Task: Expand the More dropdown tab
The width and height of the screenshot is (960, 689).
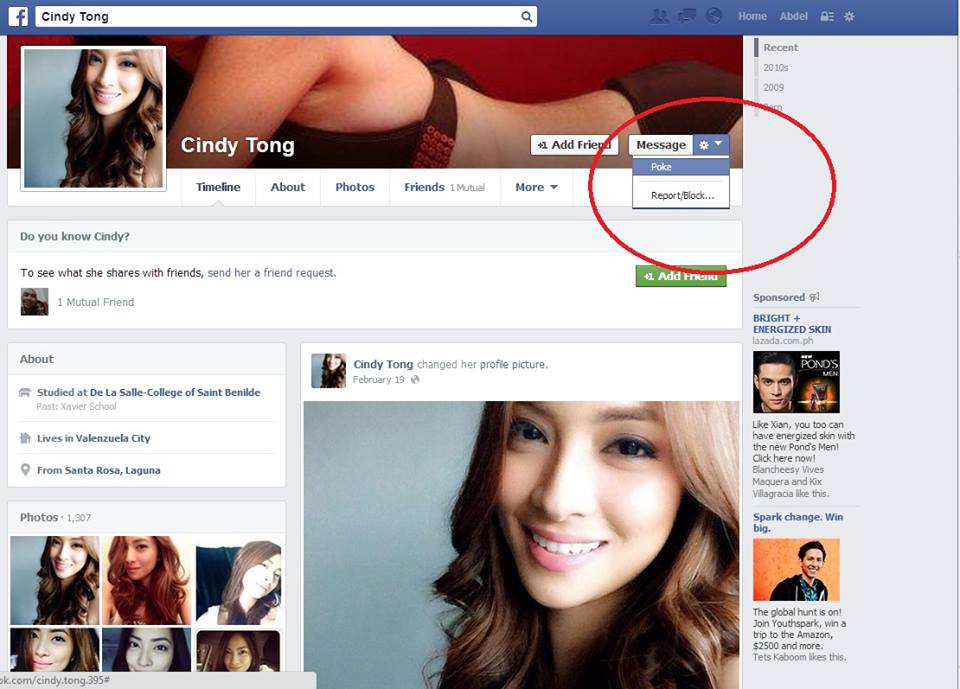Action: click(x=536, y=187)
